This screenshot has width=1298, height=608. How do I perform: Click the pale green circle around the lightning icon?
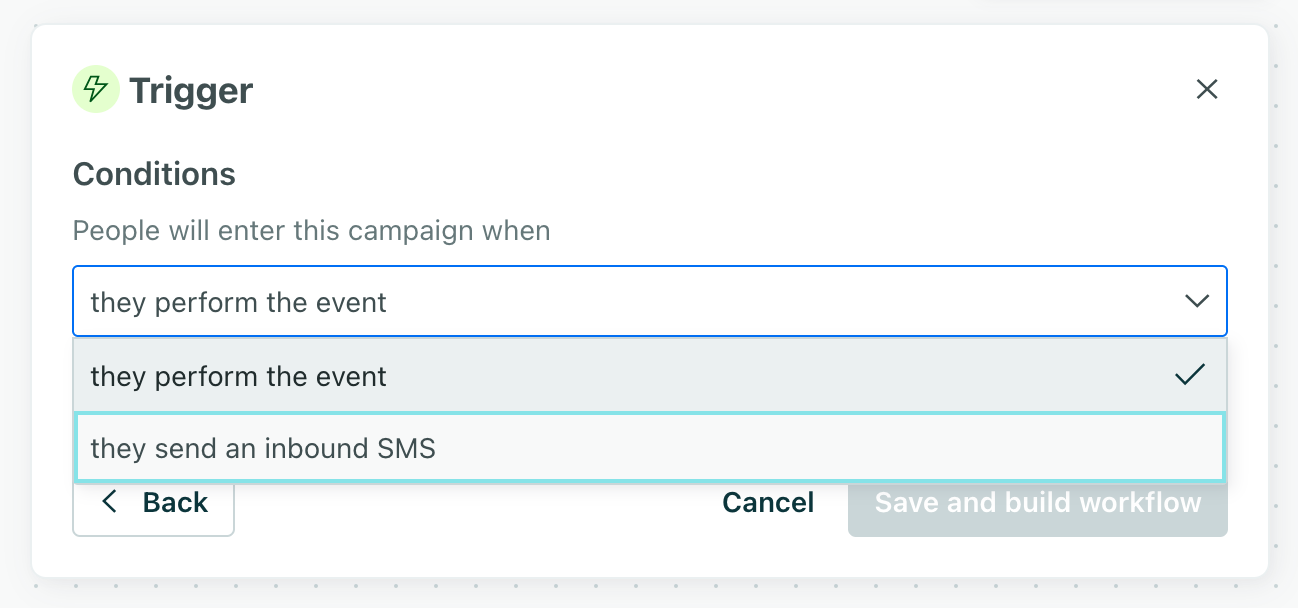coord(95,89)
